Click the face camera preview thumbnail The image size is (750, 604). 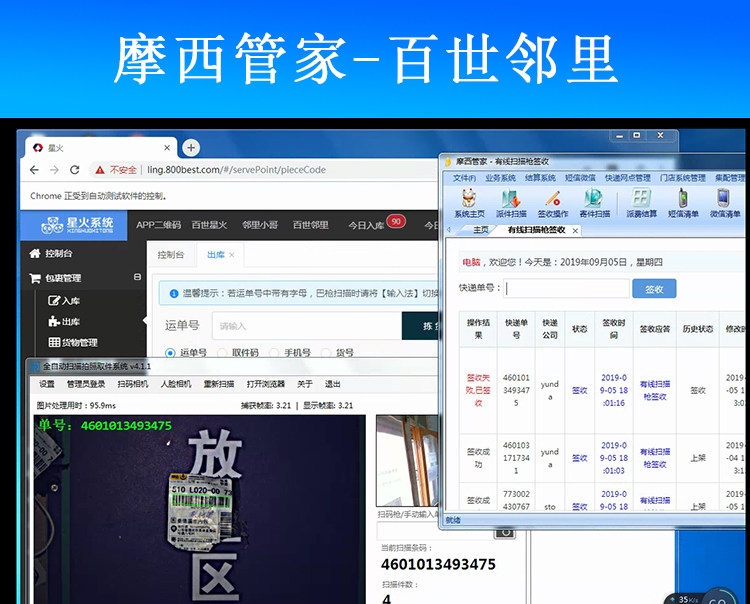point(407,461)
